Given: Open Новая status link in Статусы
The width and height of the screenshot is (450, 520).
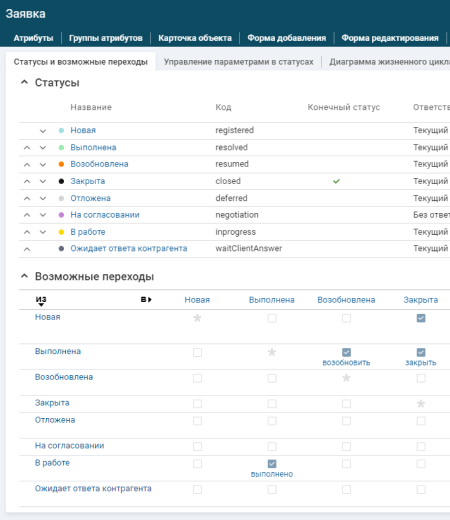Looking at the screenshot, I should [83, 130].
